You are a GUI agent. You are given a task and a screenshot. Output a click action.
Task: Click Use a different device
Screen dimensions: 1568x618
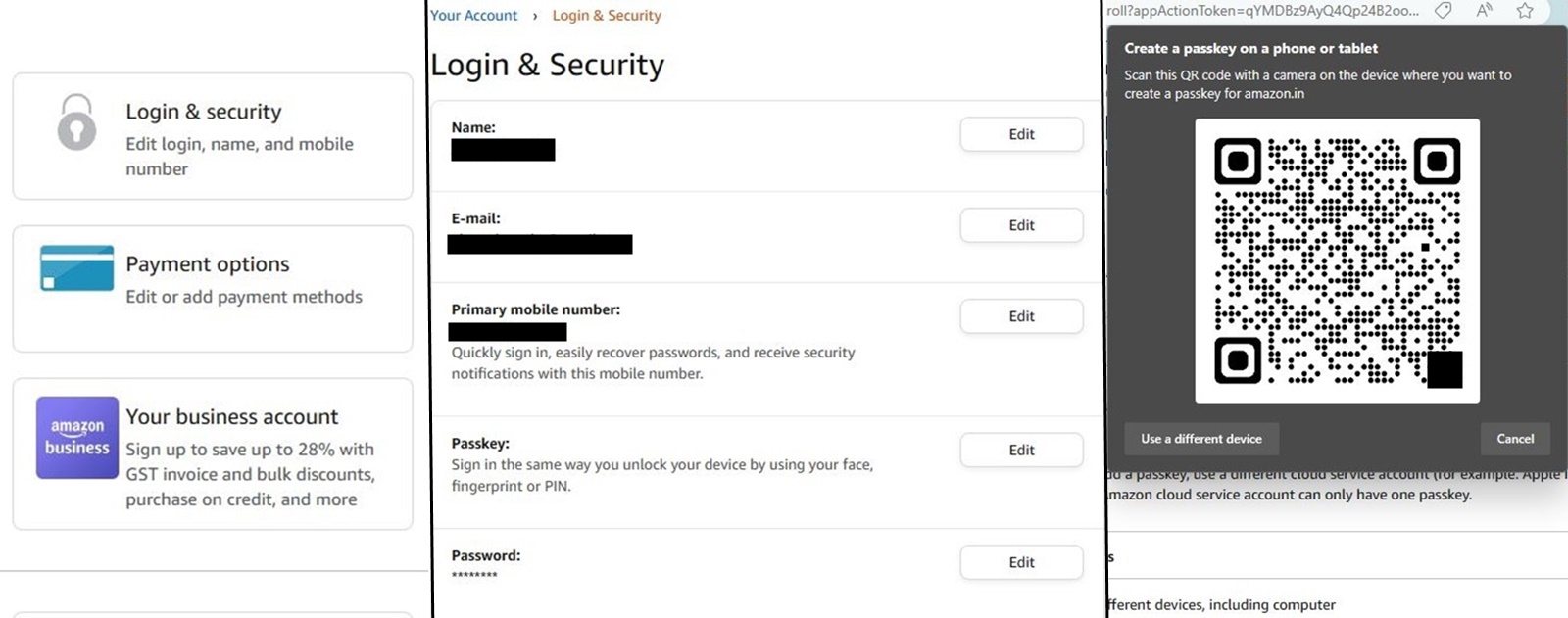[1200, 439]
